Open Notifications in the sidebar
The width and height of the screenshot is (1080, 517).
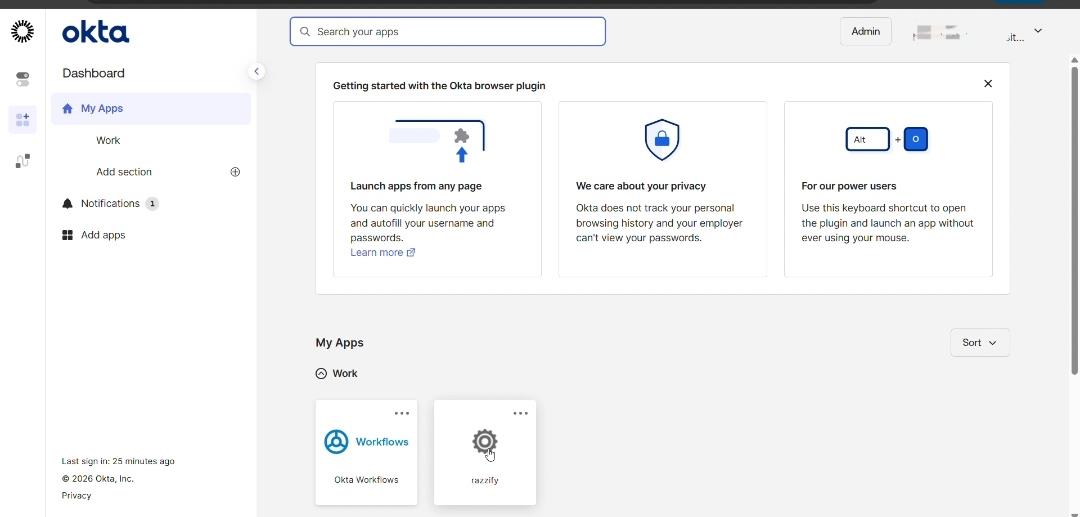click(110, 204)
